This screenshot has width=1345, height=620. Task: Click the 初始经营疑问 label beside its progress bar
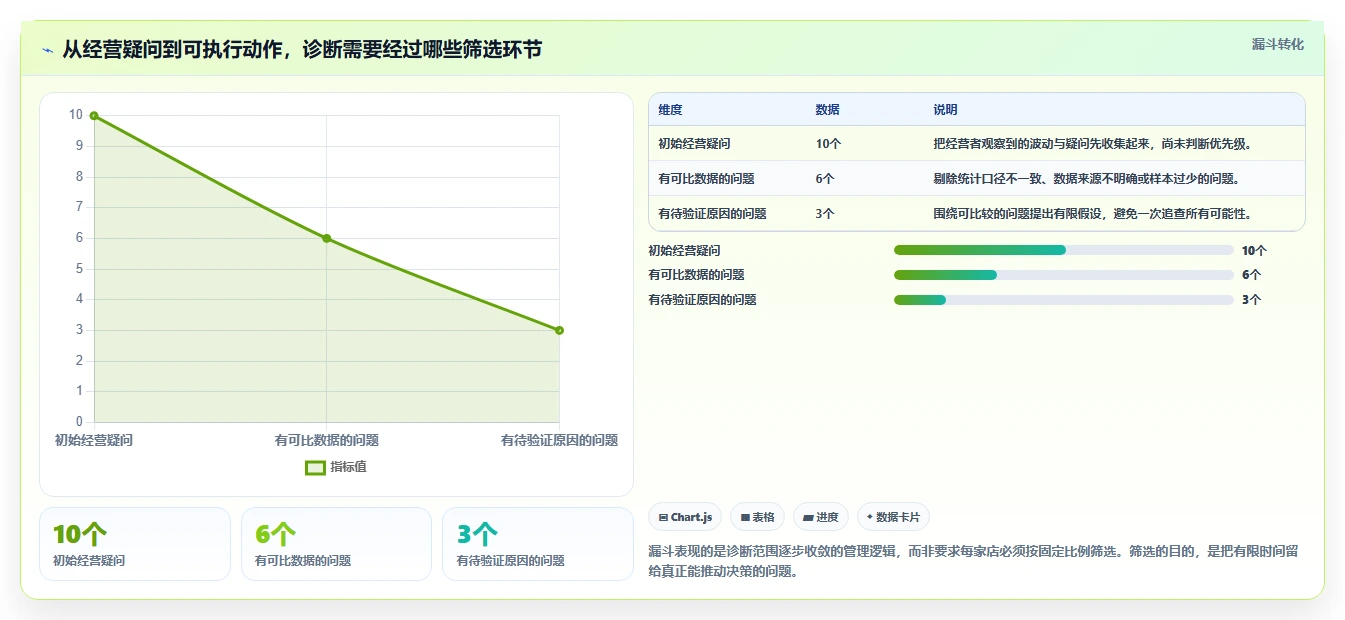(x=684, y=251)
